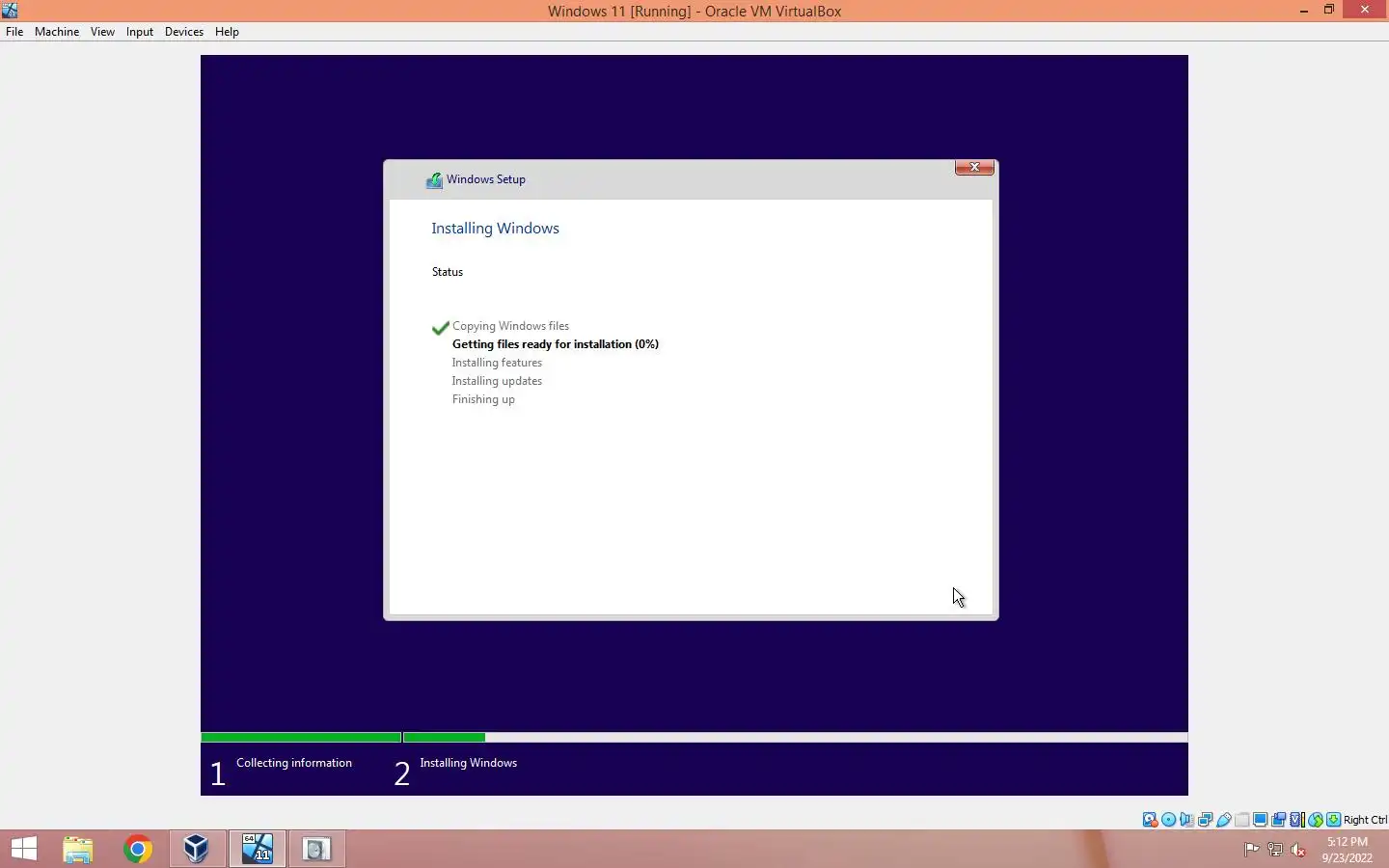Click the muted volume tray icon
The image size is (1389, 868).
[x=1298, y=850]
